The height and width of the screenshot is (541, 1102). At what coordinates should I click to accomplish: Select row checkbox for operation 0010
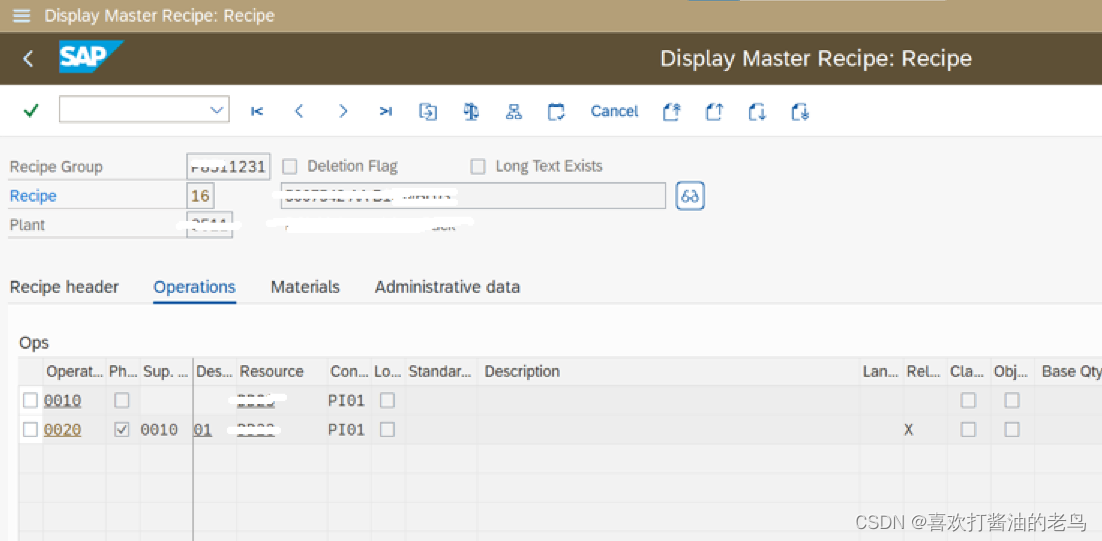[x=30, y=400]
